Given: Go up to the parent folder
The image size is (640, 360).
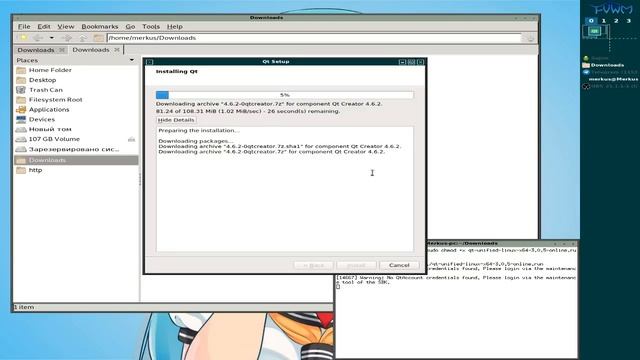Looking at the screenshot, I should pos(83,38).
